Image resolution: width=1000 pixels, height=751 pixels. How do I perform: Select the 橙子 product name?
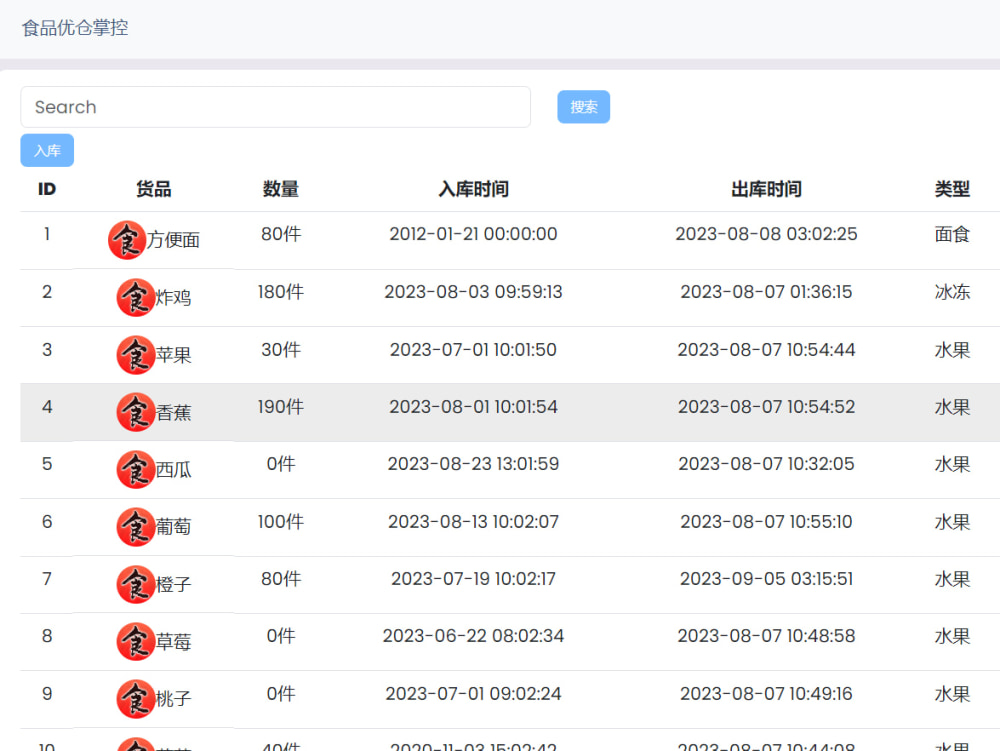point(173,585)
